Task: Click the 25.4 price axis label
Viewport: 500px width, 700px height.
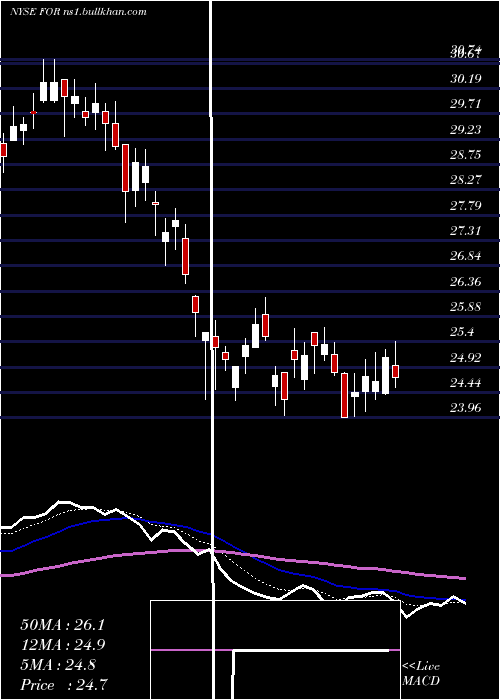Action: click(x=462, y=332)
